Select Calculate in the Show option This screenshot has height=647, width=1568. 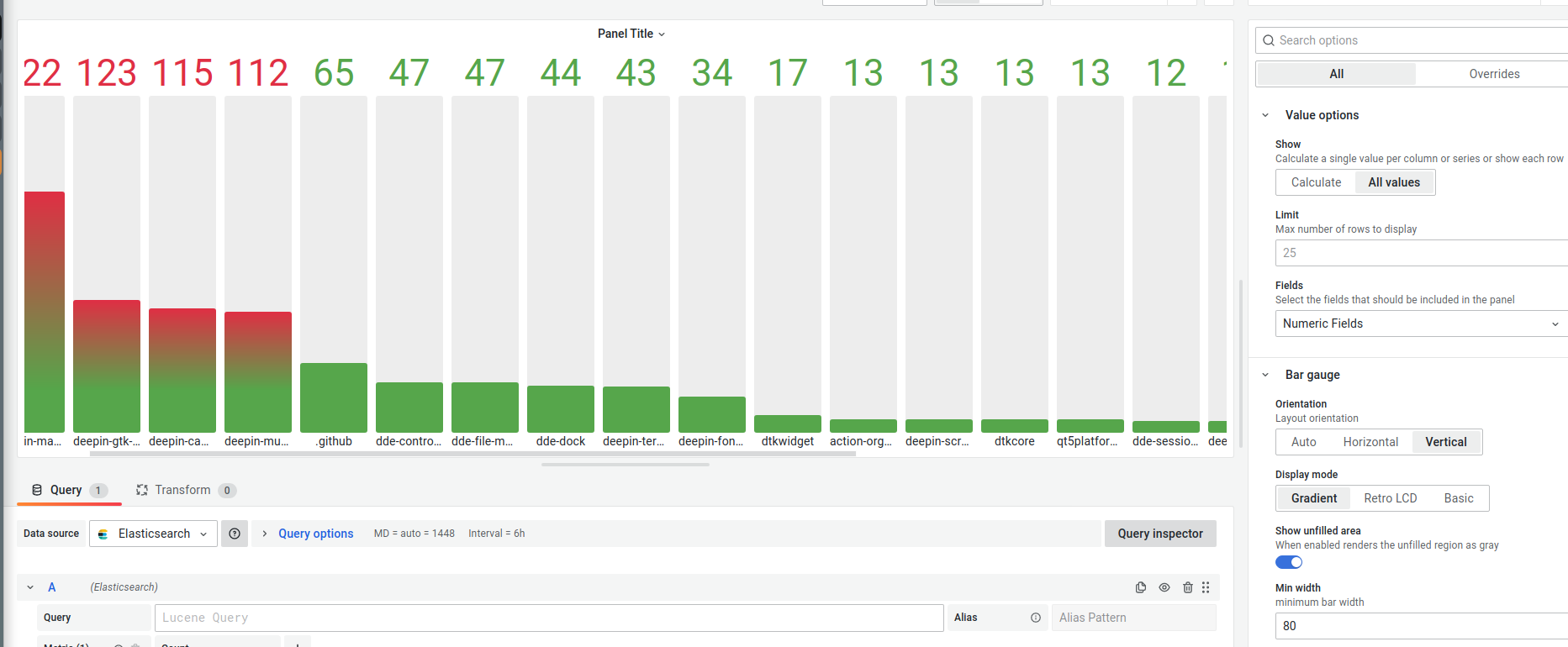[x=1316, y=182]
